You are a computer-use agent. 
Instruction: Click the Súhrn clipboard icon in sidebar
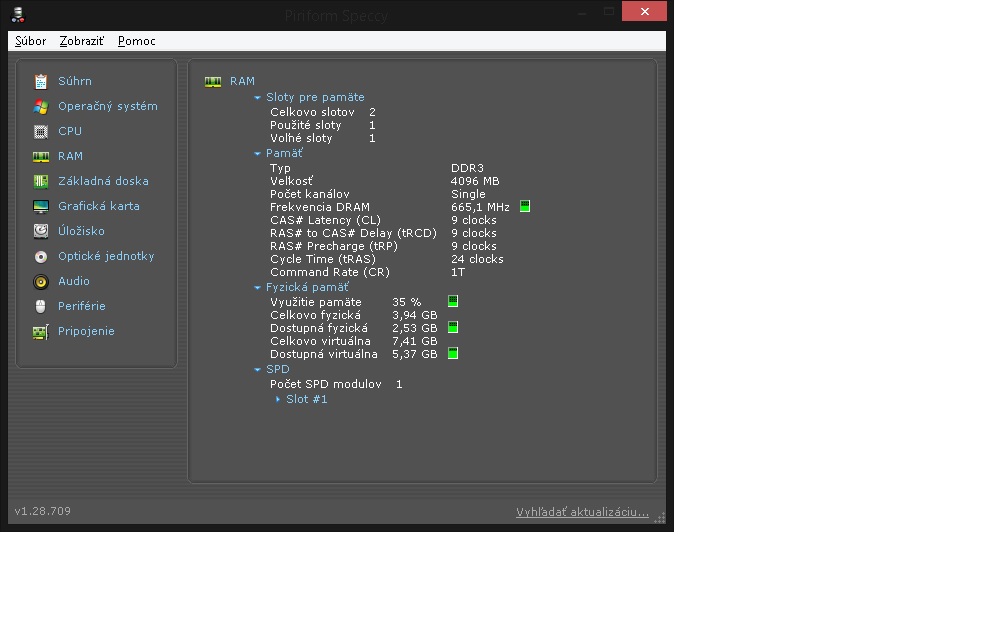pos(40,82)
